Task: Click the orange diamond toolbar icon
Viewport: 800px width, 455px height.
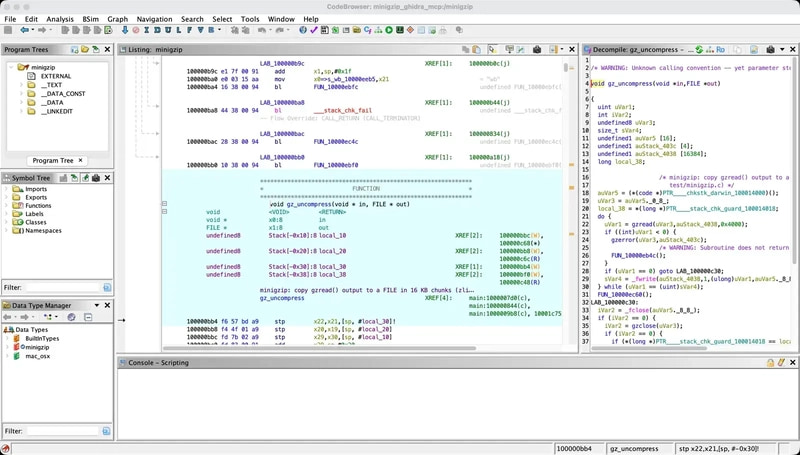Action: (x=410, y=30)
